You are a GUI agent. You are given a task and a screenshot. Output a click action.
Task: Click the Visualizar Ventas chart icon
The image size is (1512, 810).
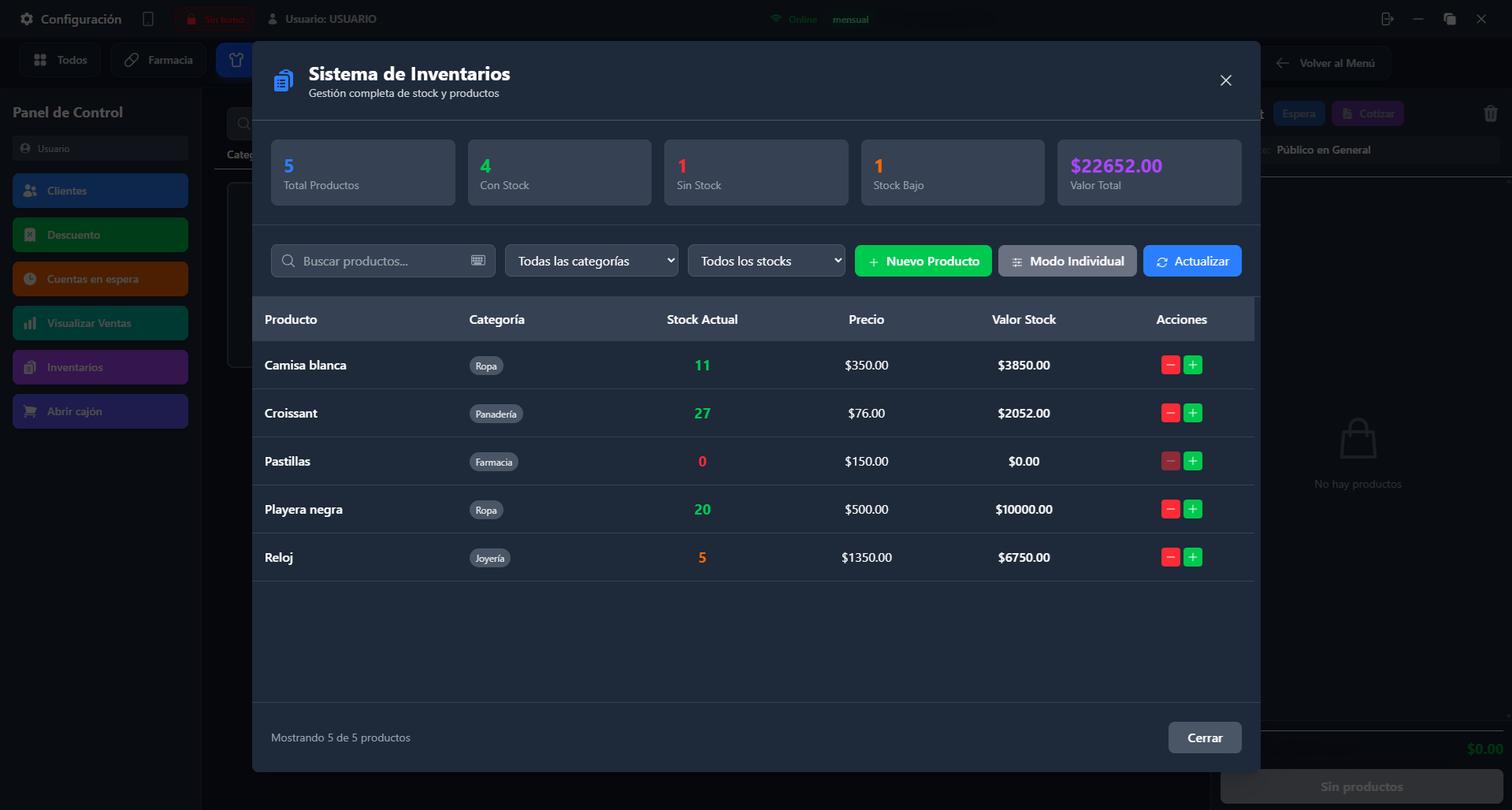tap(32, 322)
